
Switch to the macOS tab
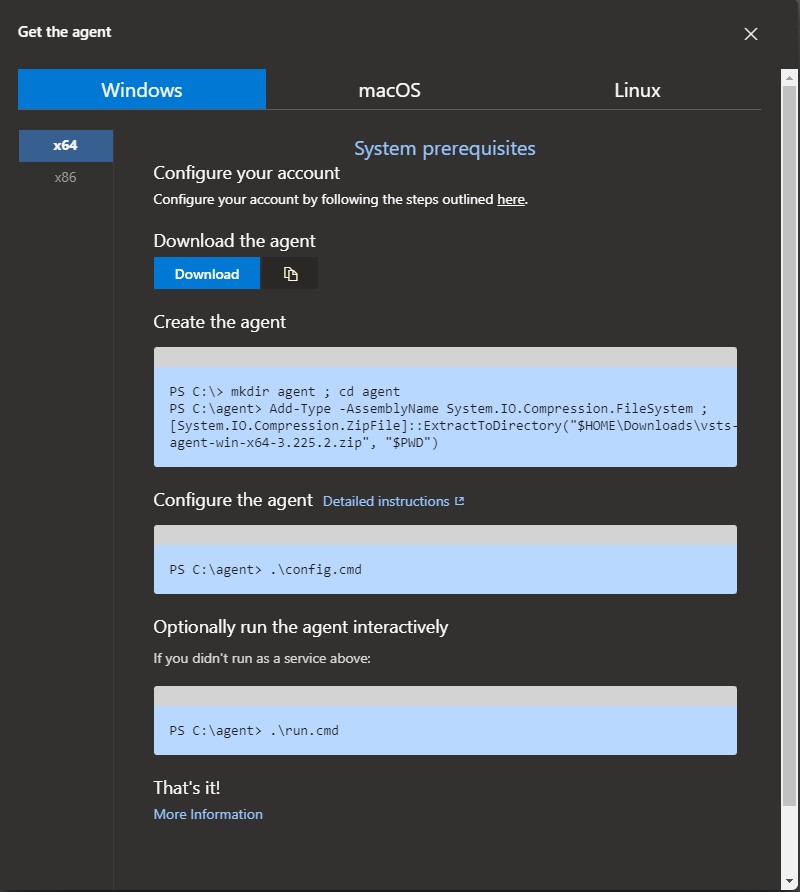[x=389, y=90]
